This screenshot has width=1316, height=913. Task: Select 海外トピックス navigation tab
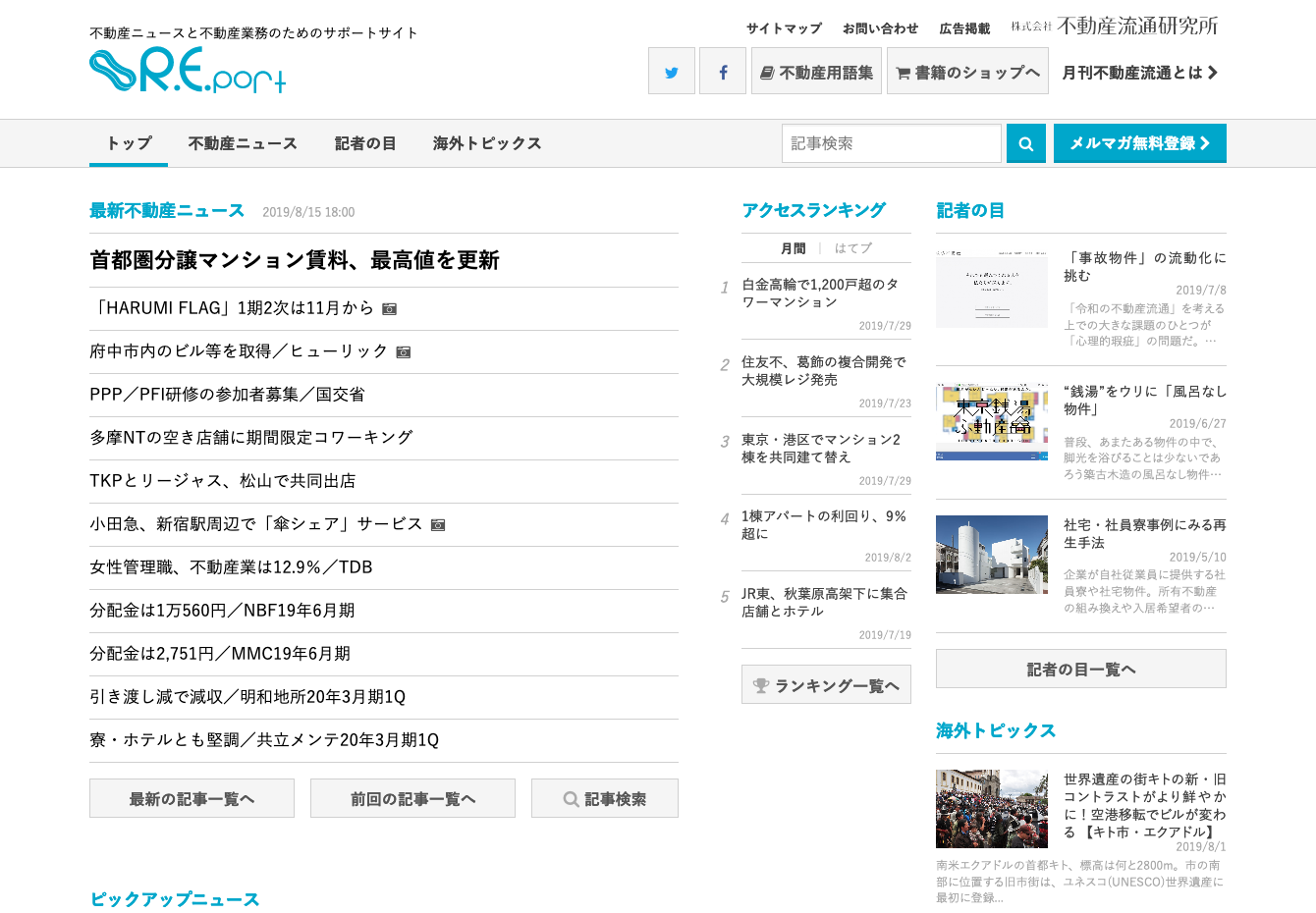487,143
